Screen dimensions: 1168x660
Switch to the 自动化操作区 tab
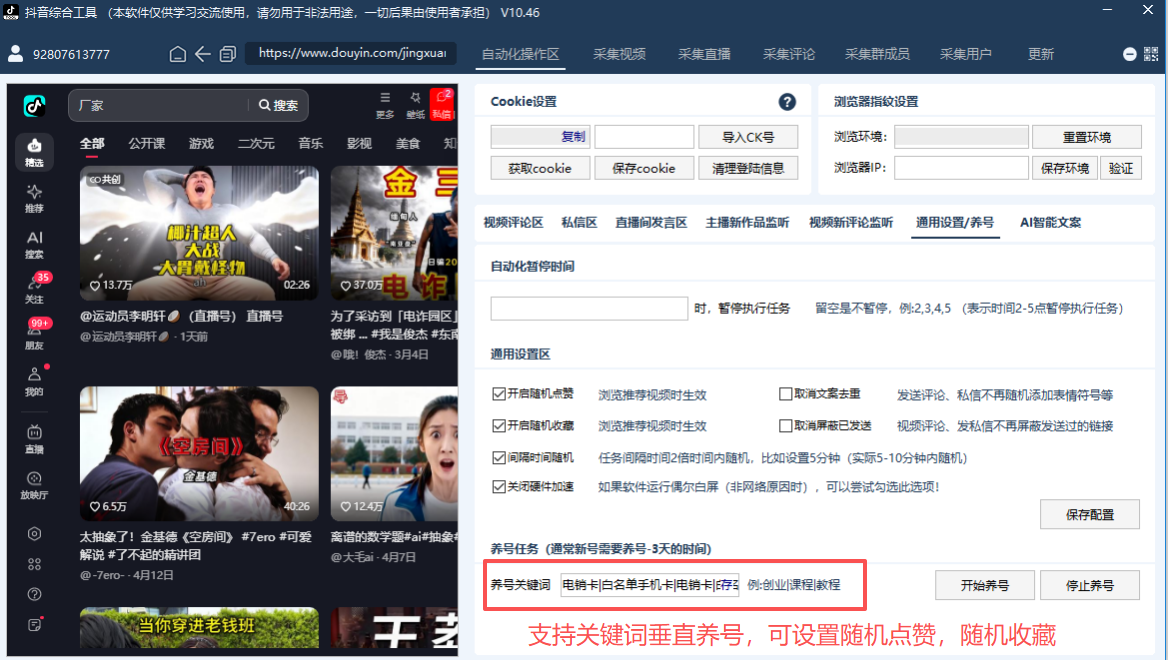pyautogui.click(x=520, y=54)
